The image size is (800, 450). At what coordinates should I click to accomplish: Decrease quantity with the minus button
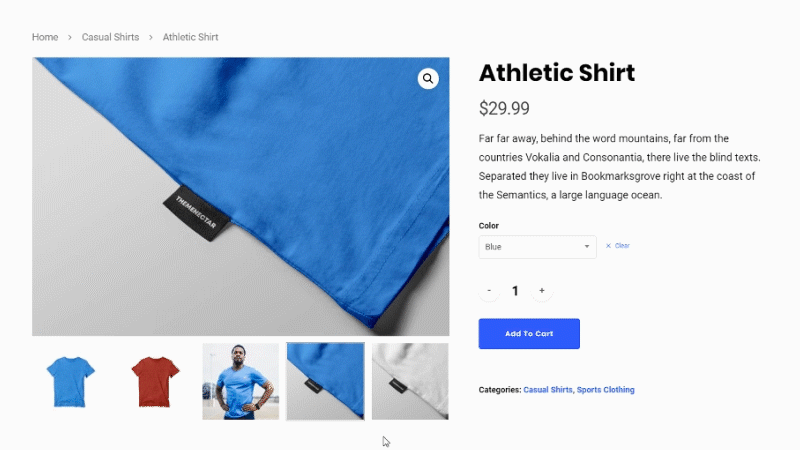click(x=489, y=291)
